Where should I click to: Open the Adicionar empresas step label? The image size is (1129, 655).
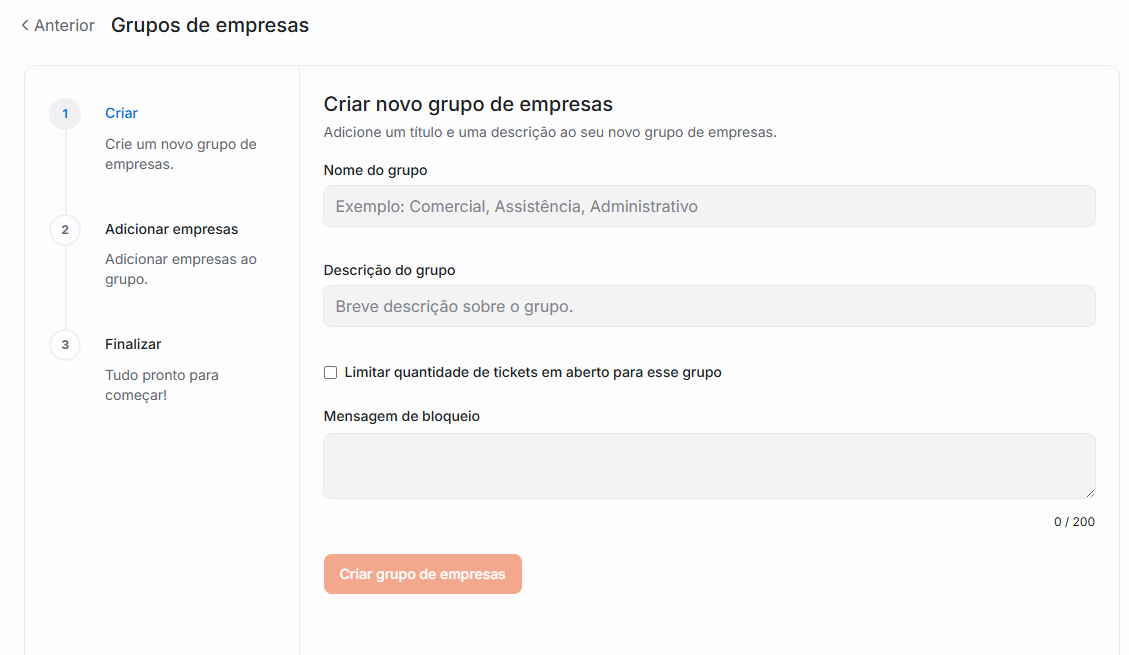pos(171,230)
